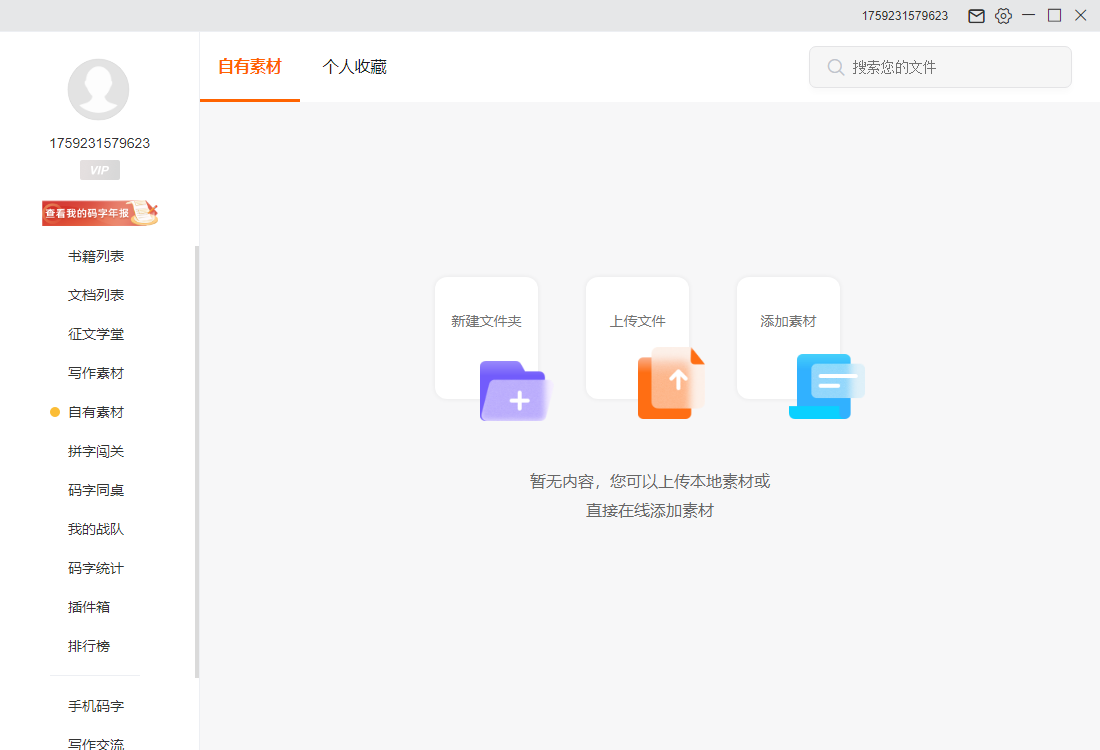Image resolution: width=1100 pixels, height=750 pixels.
Task: Click 上传文件 card label
Action: pyautogui.click(x=637, y=321)
